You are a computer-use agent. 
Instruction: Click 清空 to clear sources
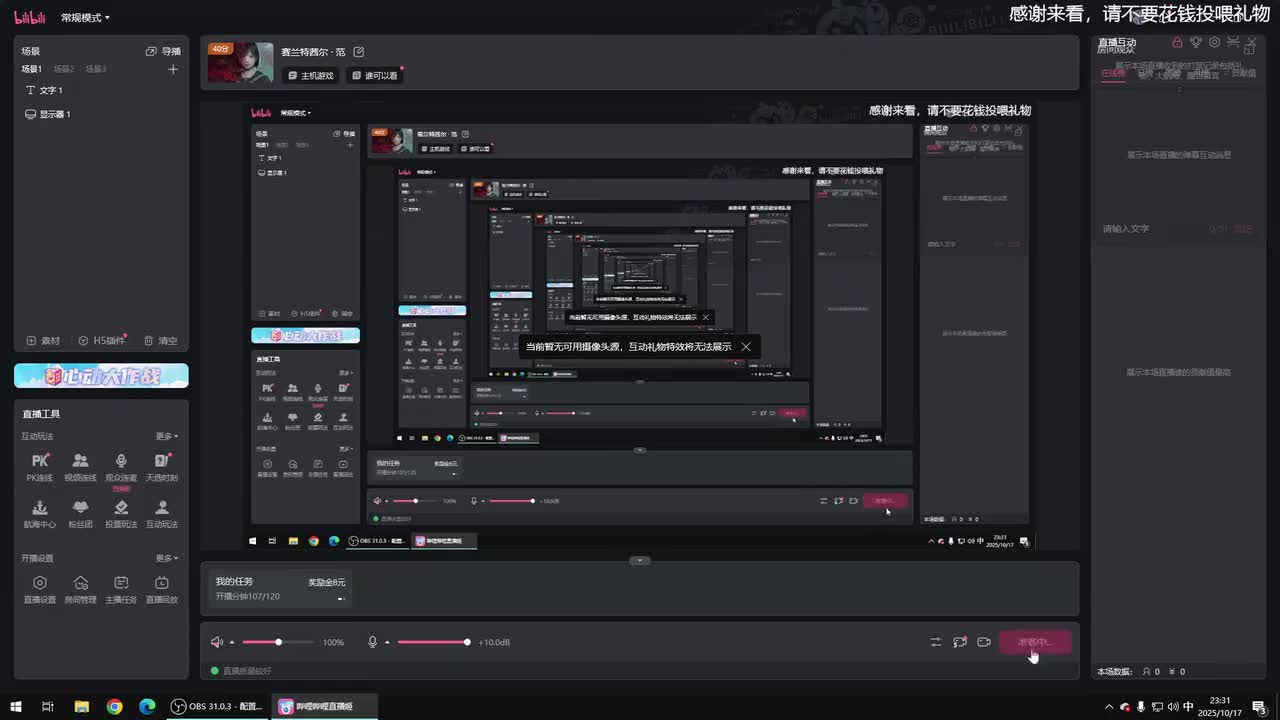(160, 340)
